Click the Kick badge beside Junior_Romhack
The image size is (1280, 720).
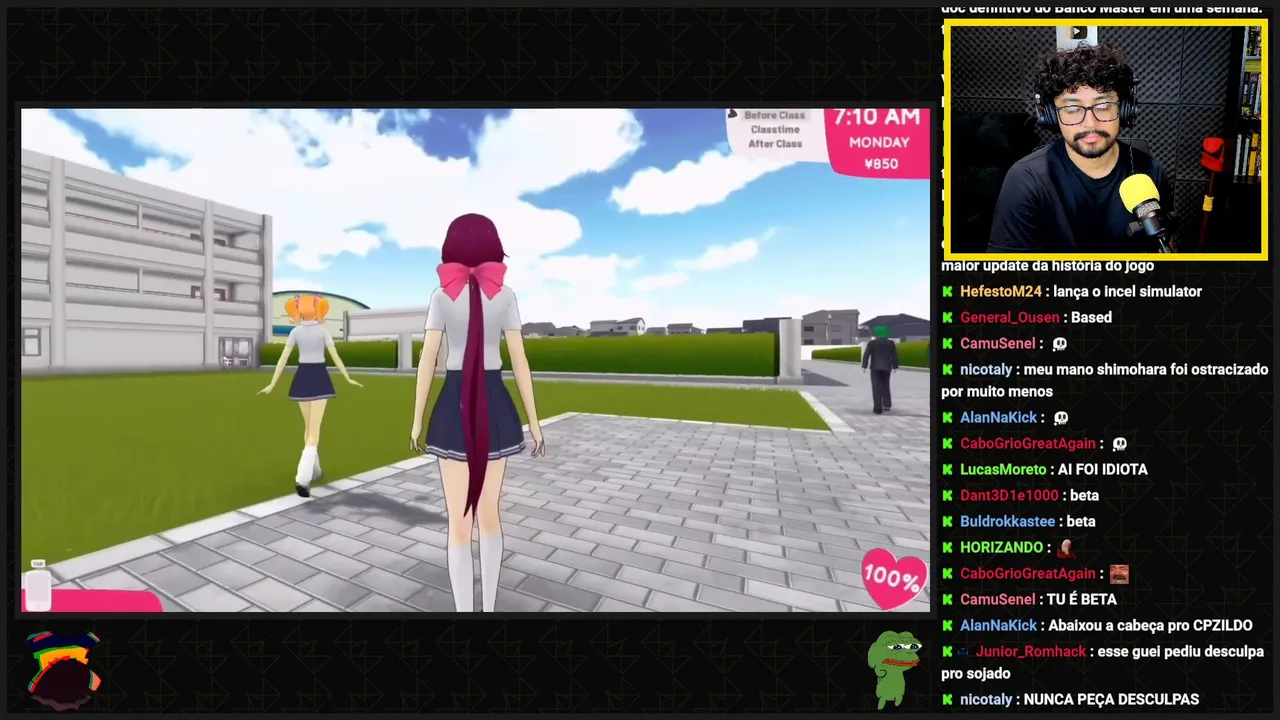click(948, 651)
